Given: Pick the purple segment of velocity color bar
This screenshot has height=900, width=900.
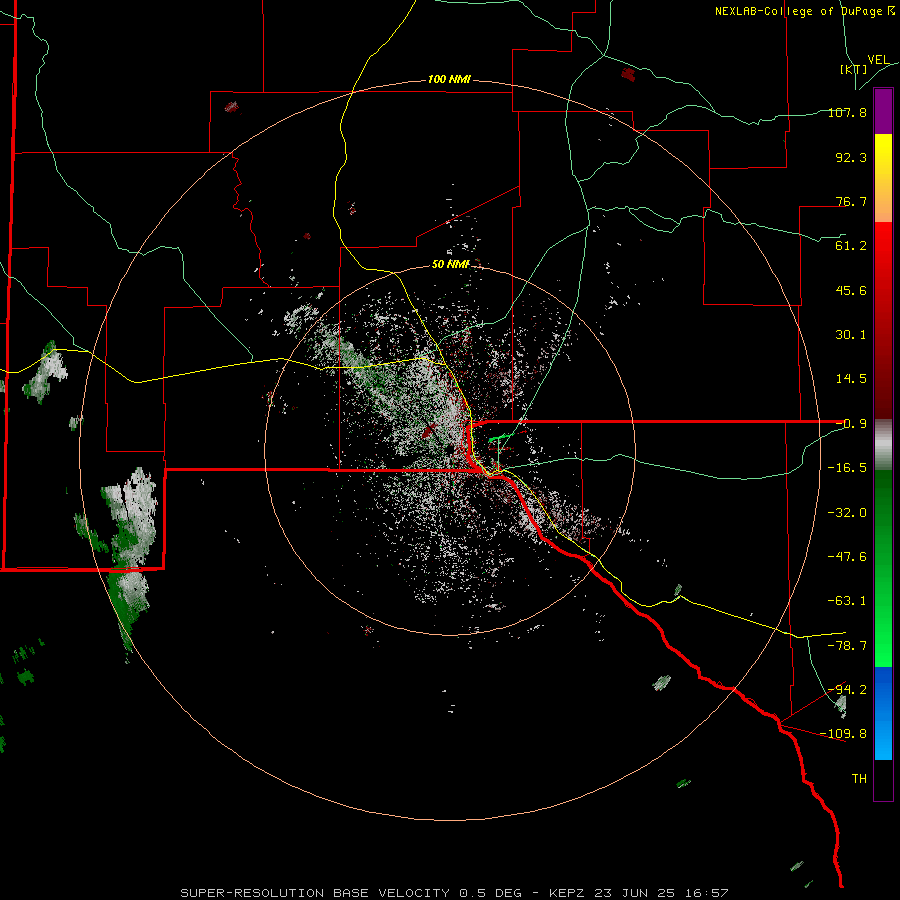Looking at the screenshot, I should point(883,111).
